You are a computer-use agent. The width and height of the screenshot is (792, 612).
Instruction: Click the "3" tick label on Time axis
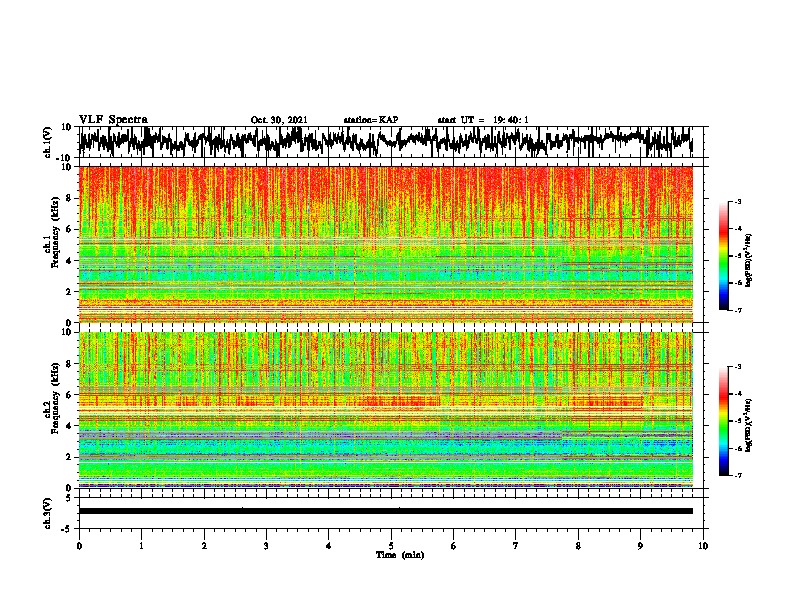266,546
